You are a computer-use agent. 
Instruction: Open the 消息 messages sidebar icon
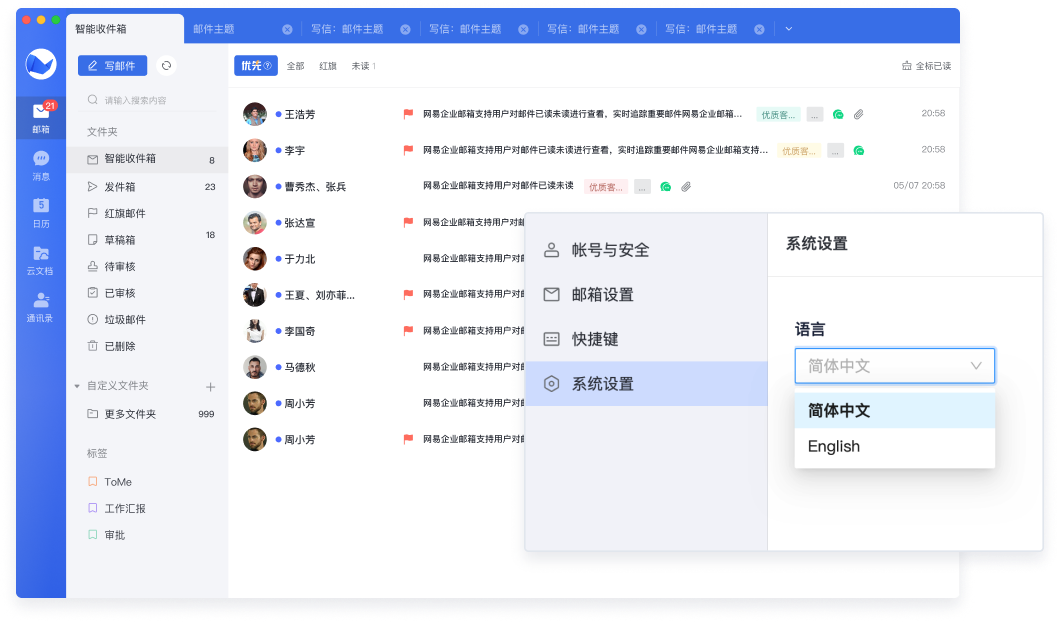pos(41,165)
